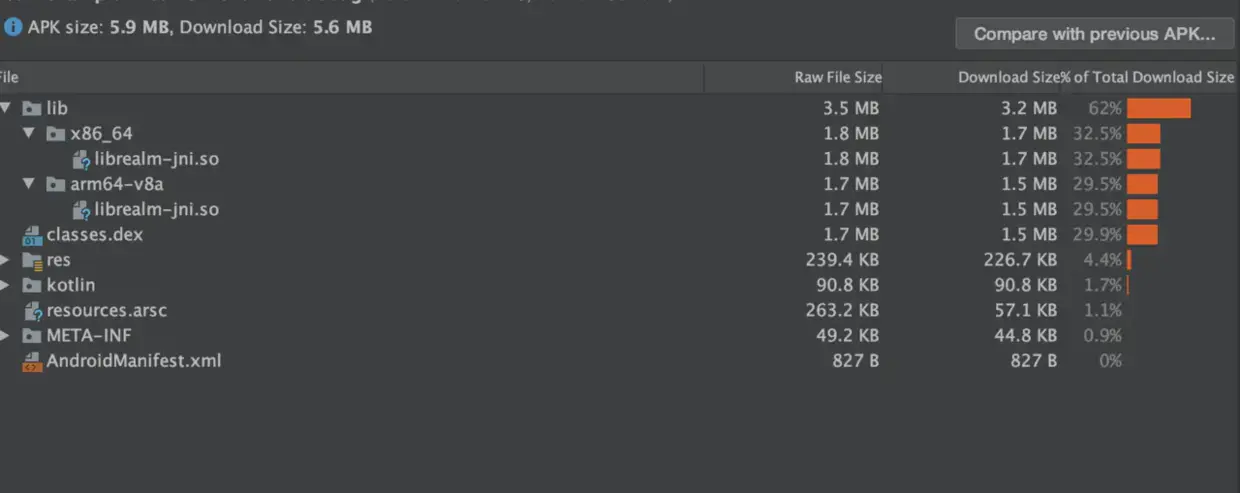Sort by Download Size column header
1240x493 pixels.
[x=1008, y=77]
